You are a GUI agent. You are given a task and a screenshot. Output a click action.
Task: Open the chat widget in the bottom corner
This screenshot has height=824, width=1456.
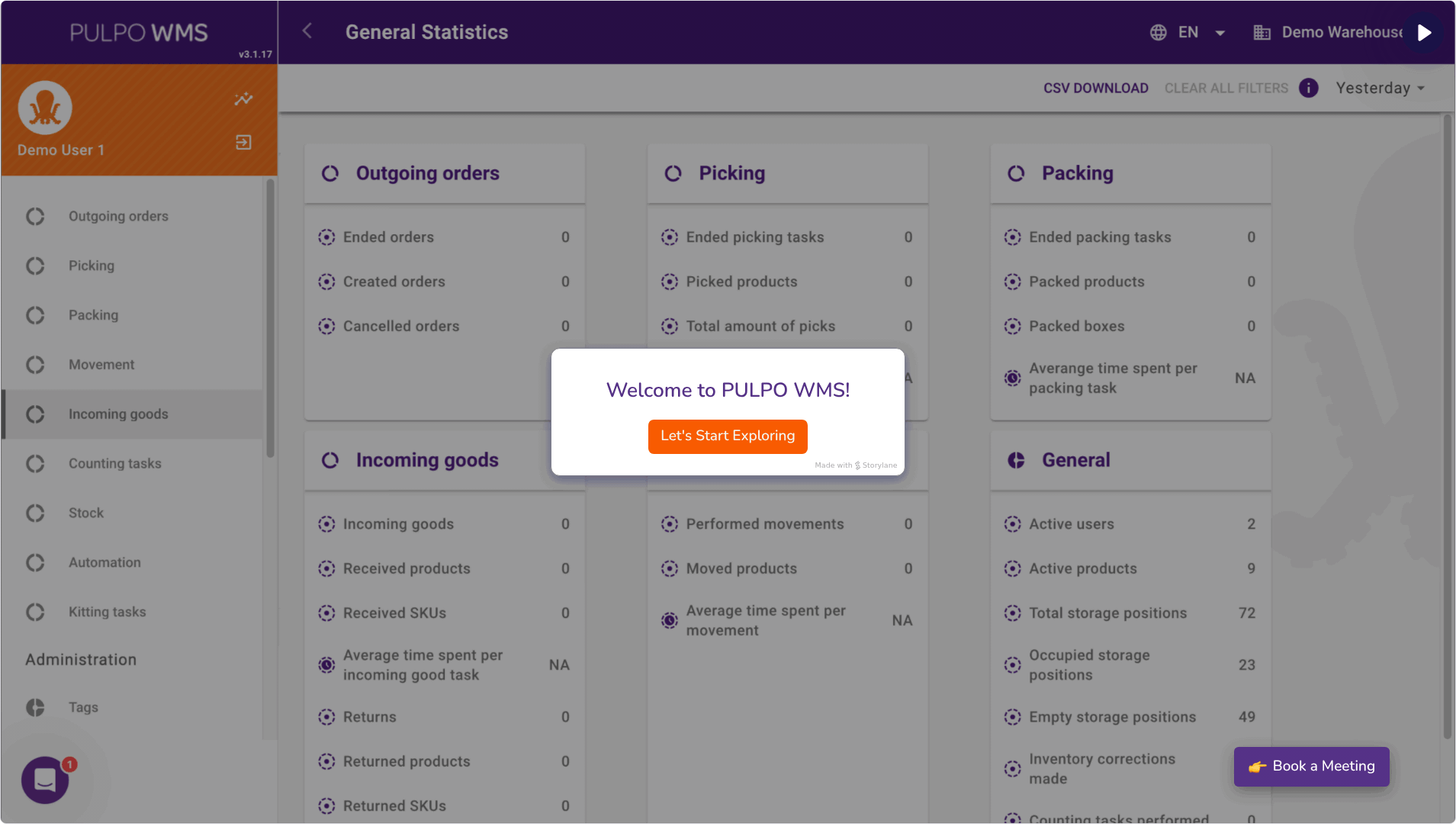[x=44, y=780]
